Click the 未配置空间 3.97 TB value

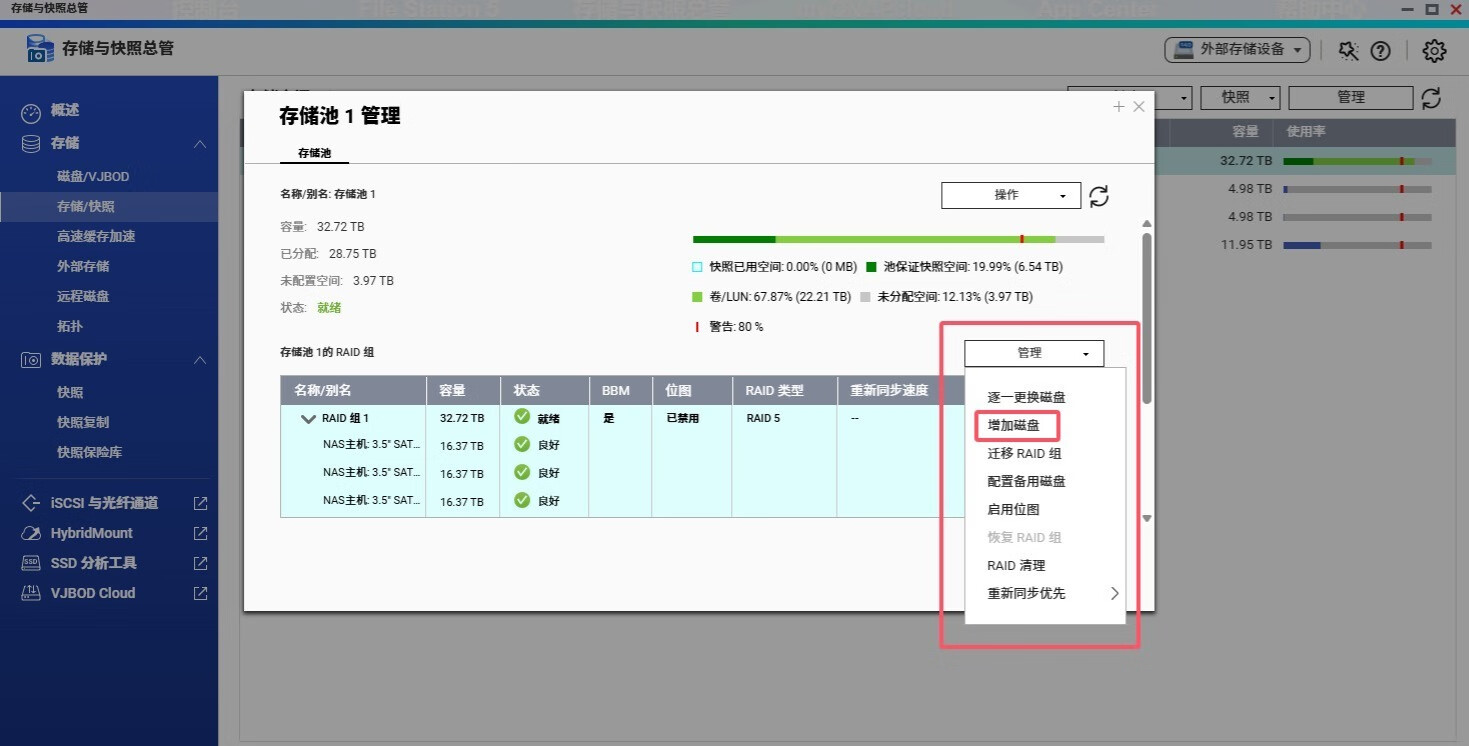[373, 281]
